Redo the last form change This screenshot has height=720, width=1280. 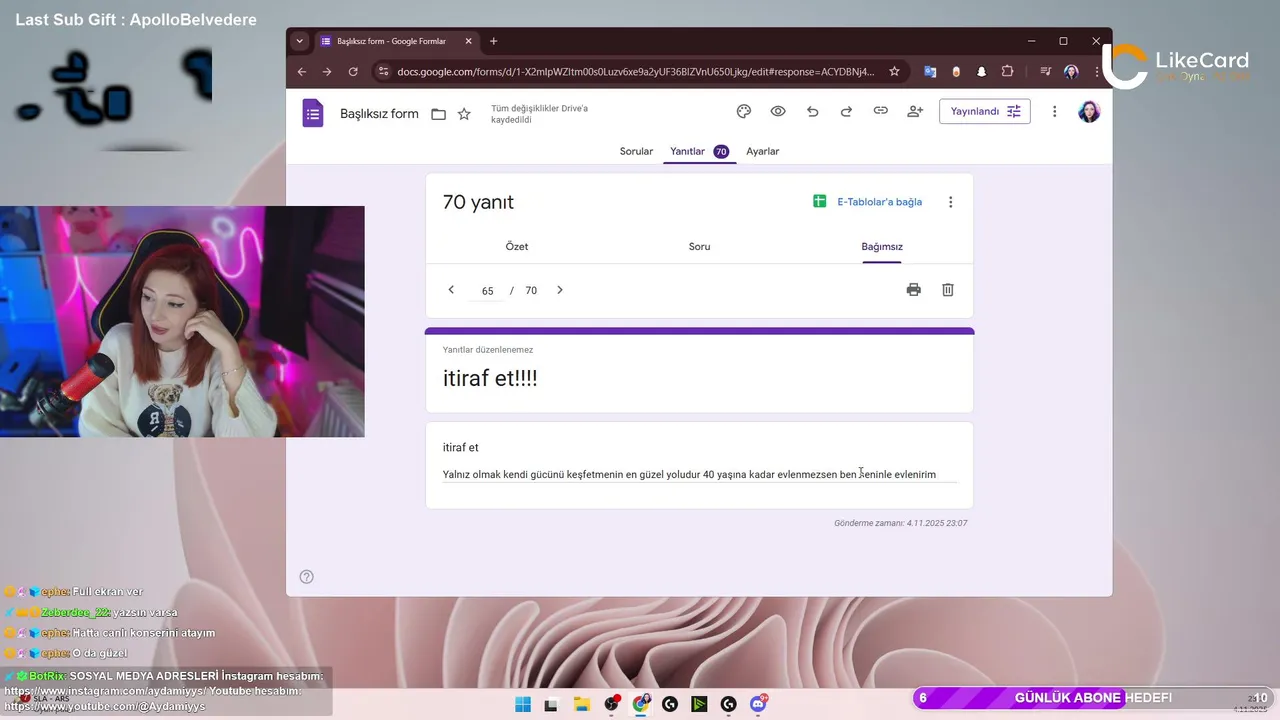[846, 111]
